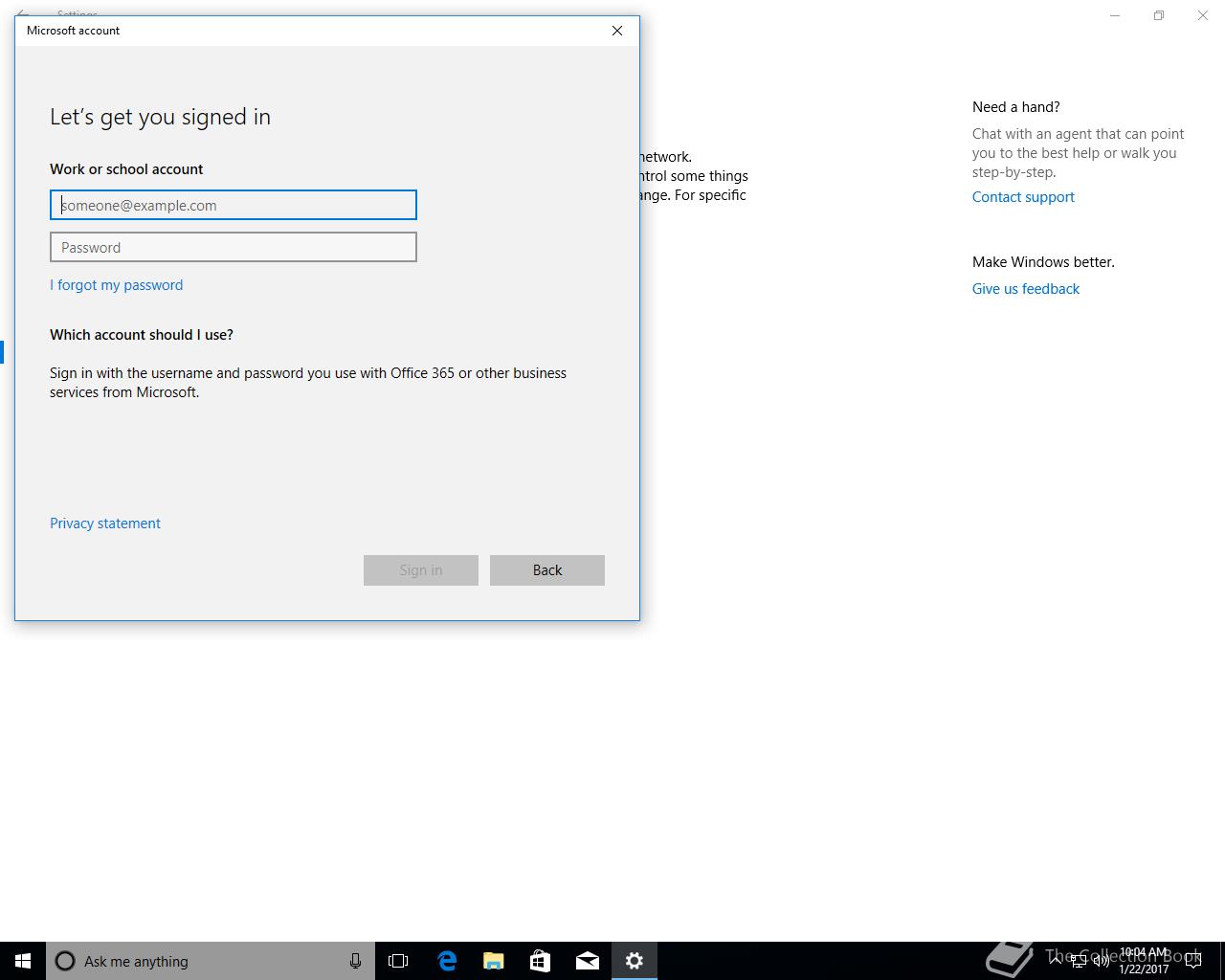Show hidden tray icons chevron
Image resolution: width=1225 pixels, height=980 pixels.
(x=1057, y=961)
